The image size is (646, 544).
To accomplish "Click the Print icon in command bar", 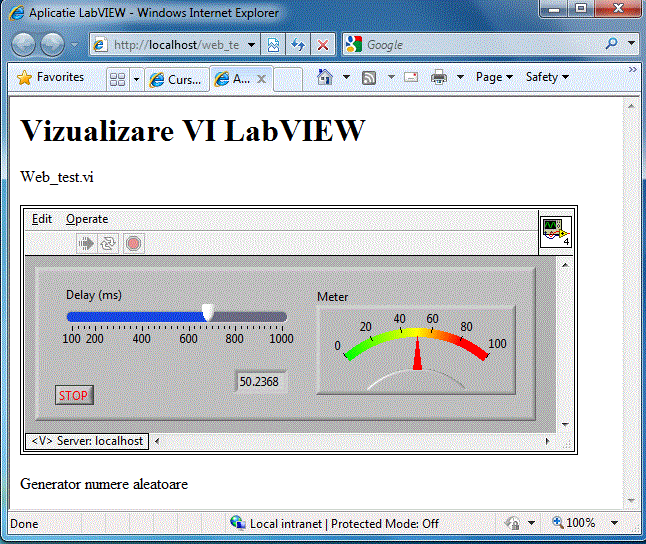I will coord(439,77).
